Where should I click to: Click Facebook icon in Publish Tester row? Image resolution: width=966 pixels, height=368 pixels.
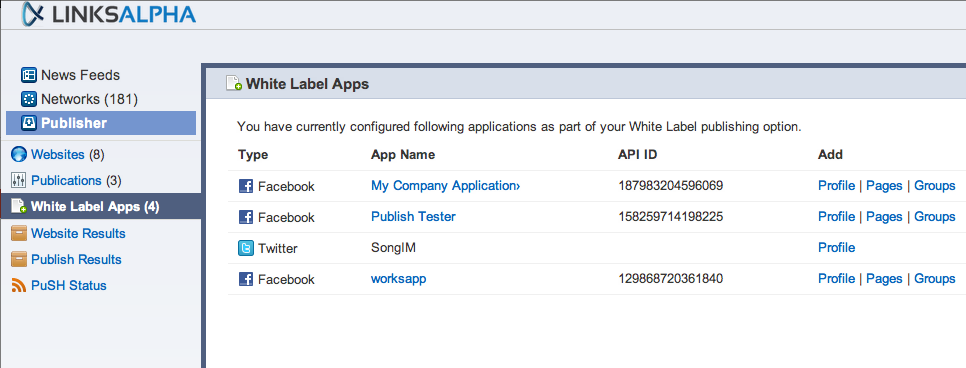pyautogui.click(x=246, y=217)
